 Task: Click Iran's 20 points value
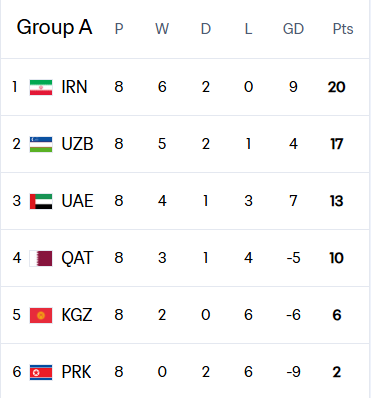[336, 87]
